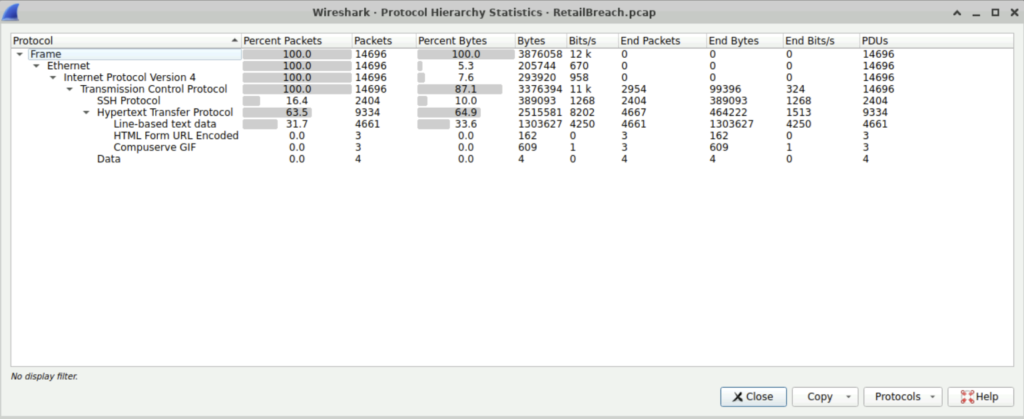Select the SSH Protocol row
Viewport: 1024px width, 419px height.
128,101
